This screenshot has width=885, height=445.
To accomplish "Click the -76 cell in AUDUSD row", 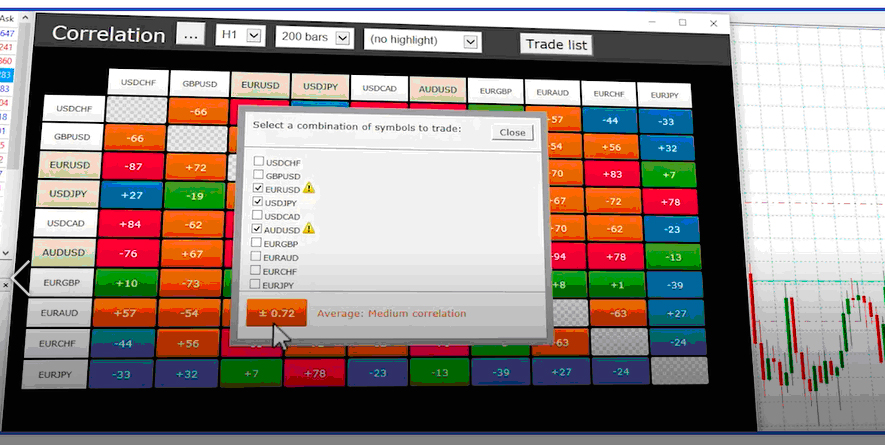I will pos(128,254).
